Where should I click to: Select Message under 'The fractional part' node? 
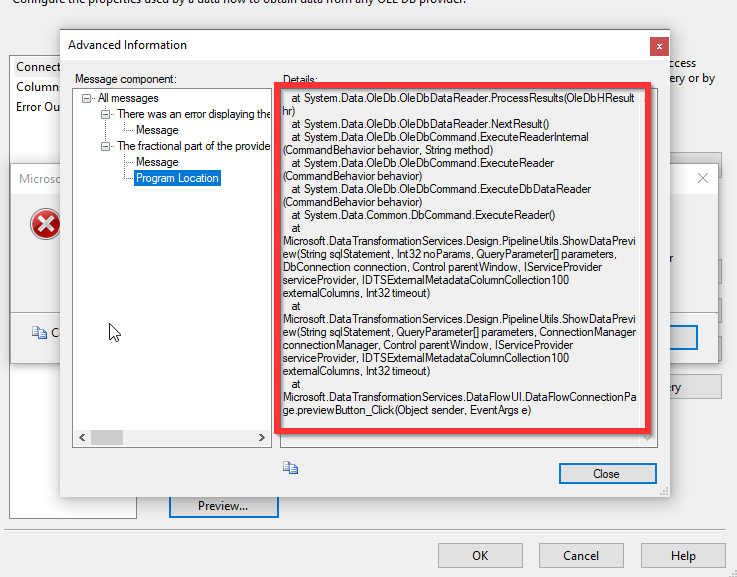click(157, 162)
